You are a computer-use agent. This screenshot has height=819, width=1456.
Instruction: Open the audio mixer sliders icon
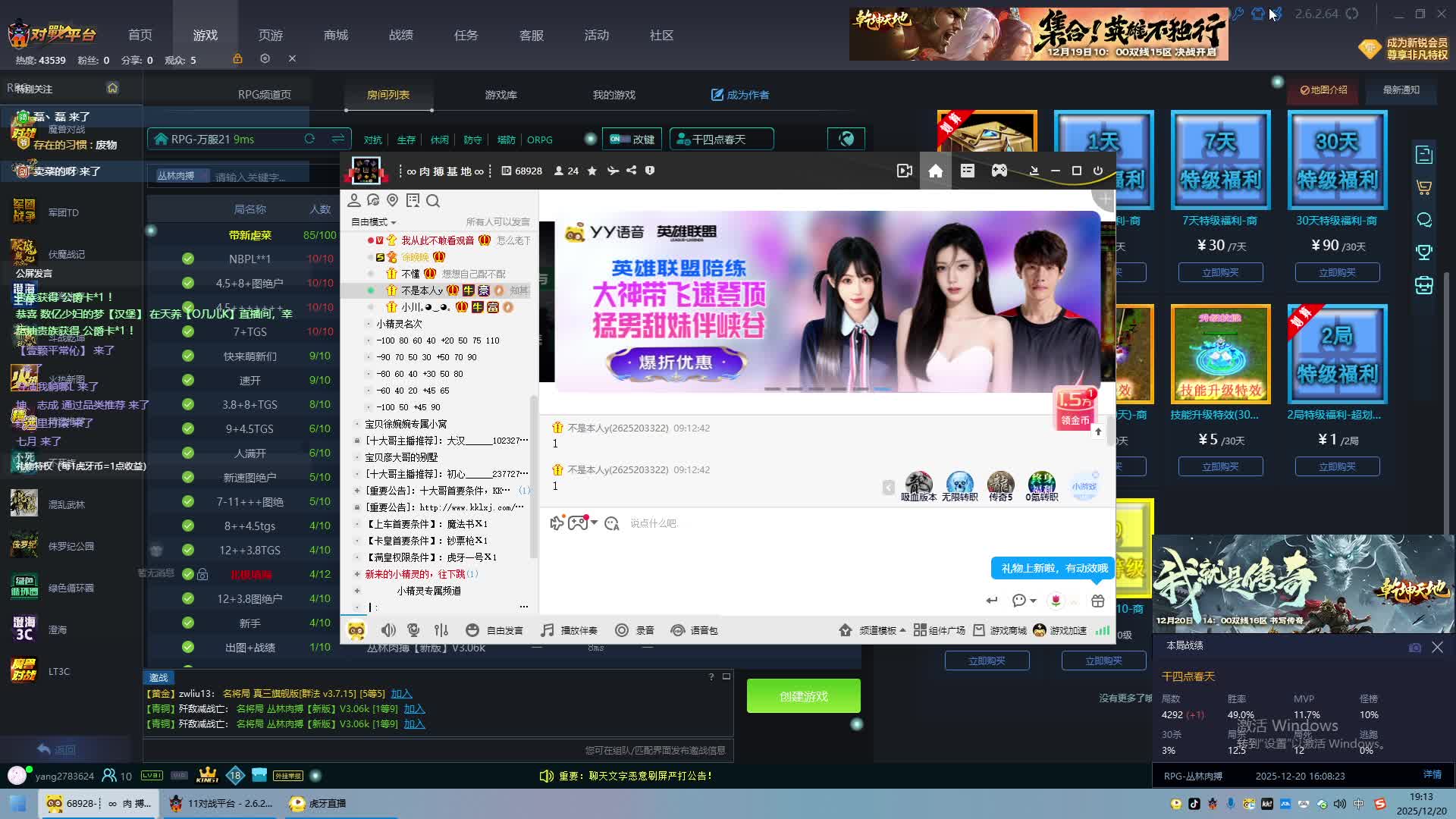[441, 630]
